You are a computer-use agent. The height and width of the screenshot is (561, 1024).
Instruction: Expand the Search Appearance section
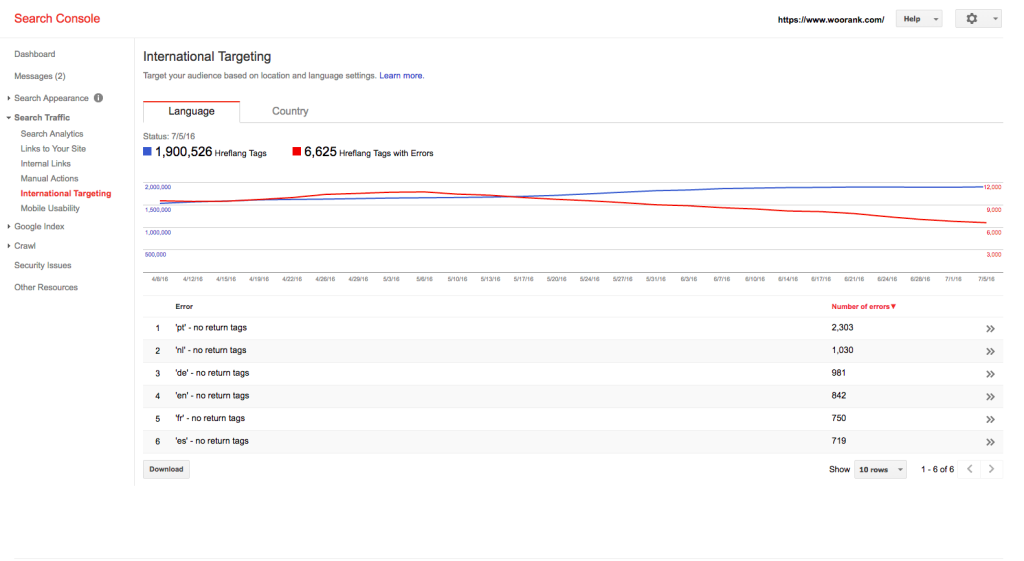(x=8, y=98)
